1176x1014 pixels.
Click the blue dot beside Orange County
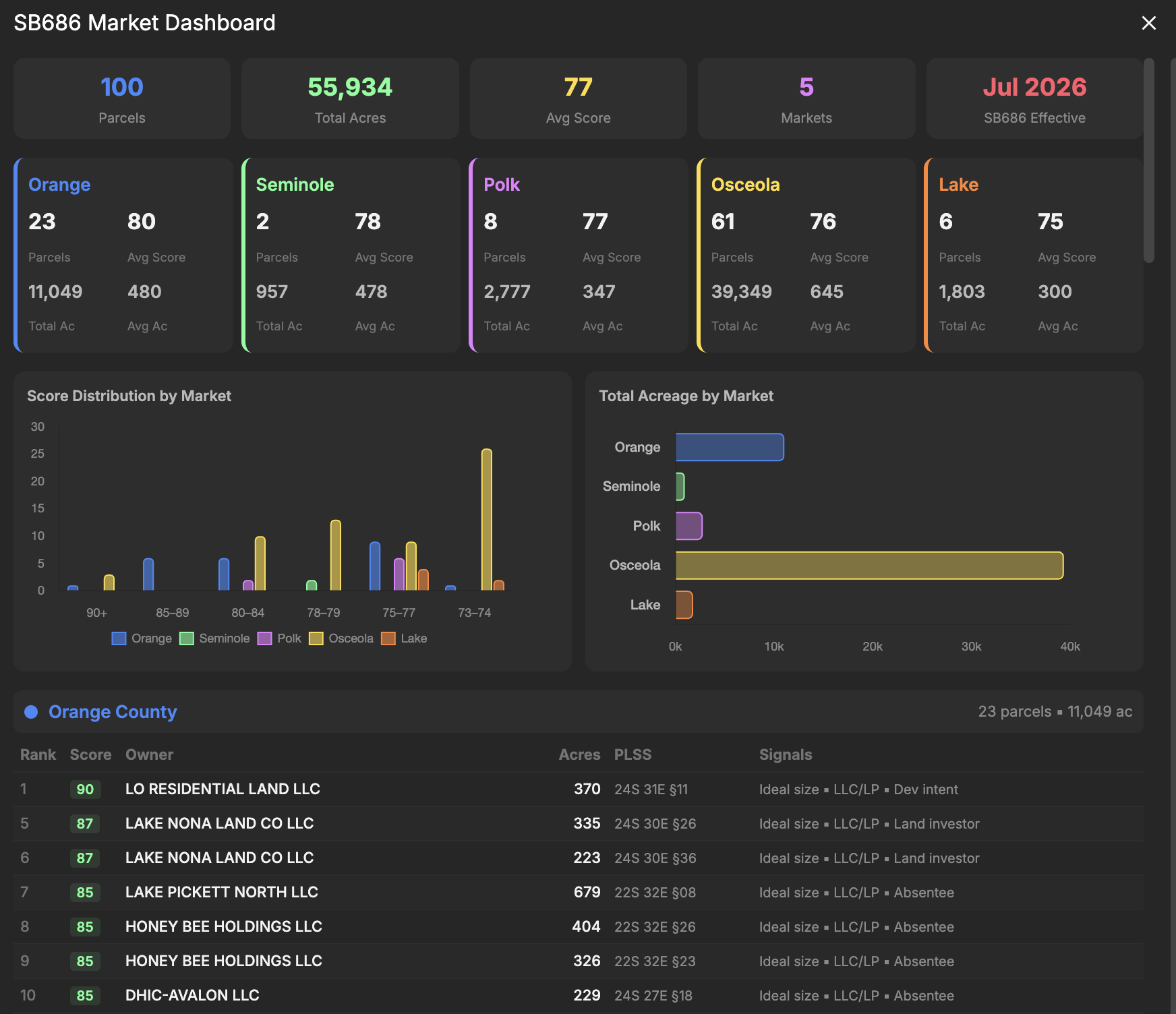pos(31,712)
